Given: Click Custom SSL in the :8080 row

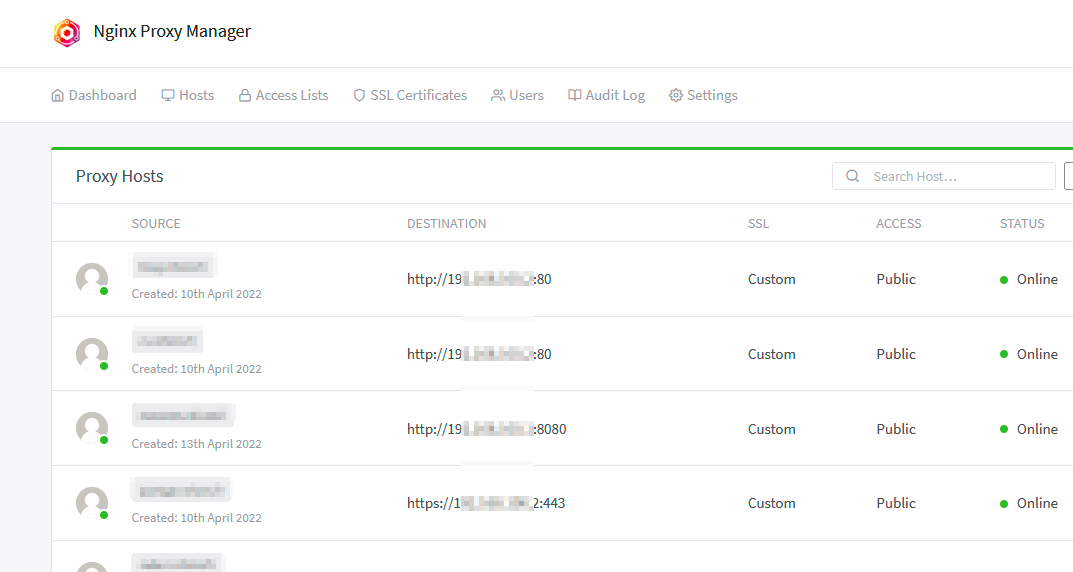Looking at the screenshot, I should [772, 429].
